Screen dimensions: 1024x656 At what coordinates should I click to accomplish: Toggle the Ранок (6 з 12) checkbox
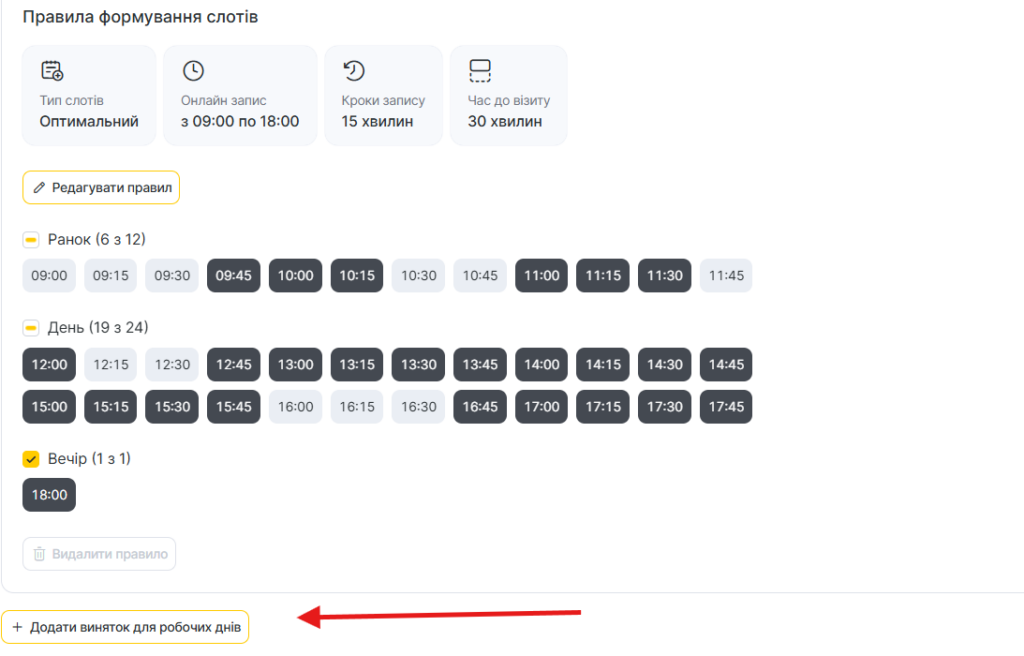click(x=31, y=240)
